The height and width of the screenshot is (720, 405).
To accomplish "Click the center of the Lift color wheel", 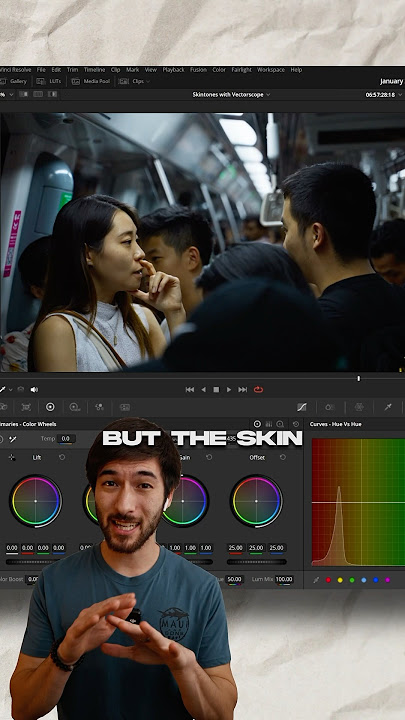I will (x=36, y=501).
